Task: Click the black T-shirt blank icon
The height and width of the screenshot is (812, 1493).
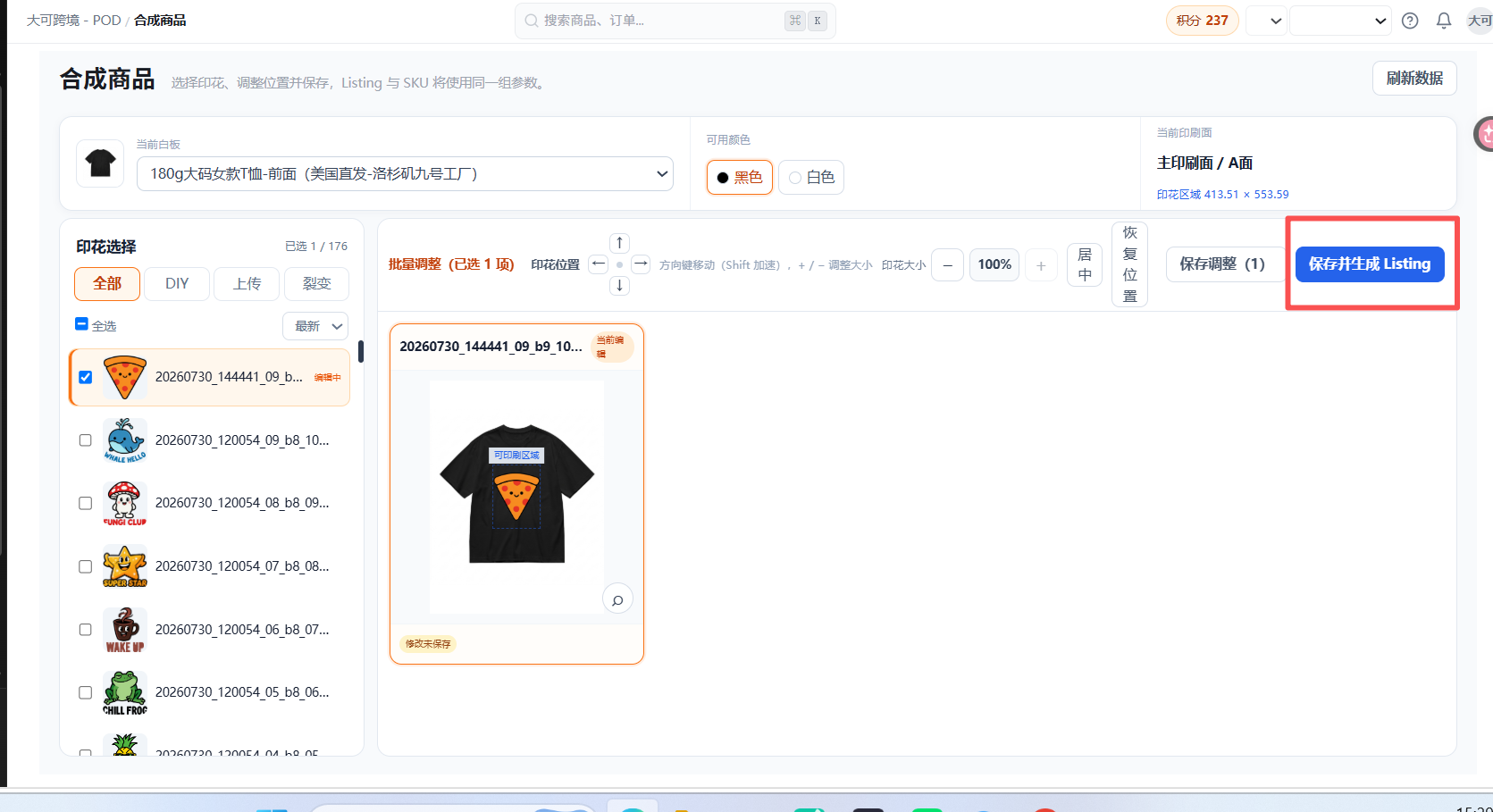Action: (x=100, y=163)
